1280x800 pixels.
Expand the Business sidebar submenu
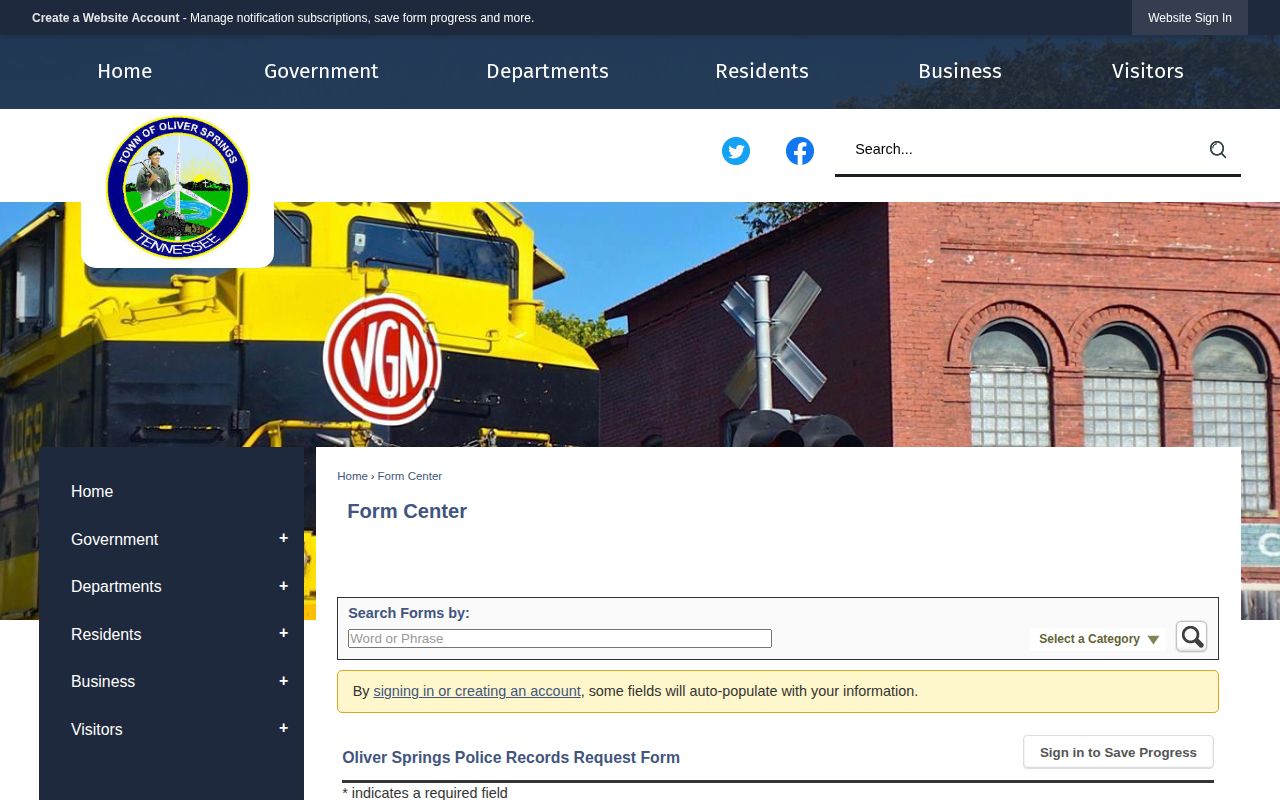click(283, 681)
